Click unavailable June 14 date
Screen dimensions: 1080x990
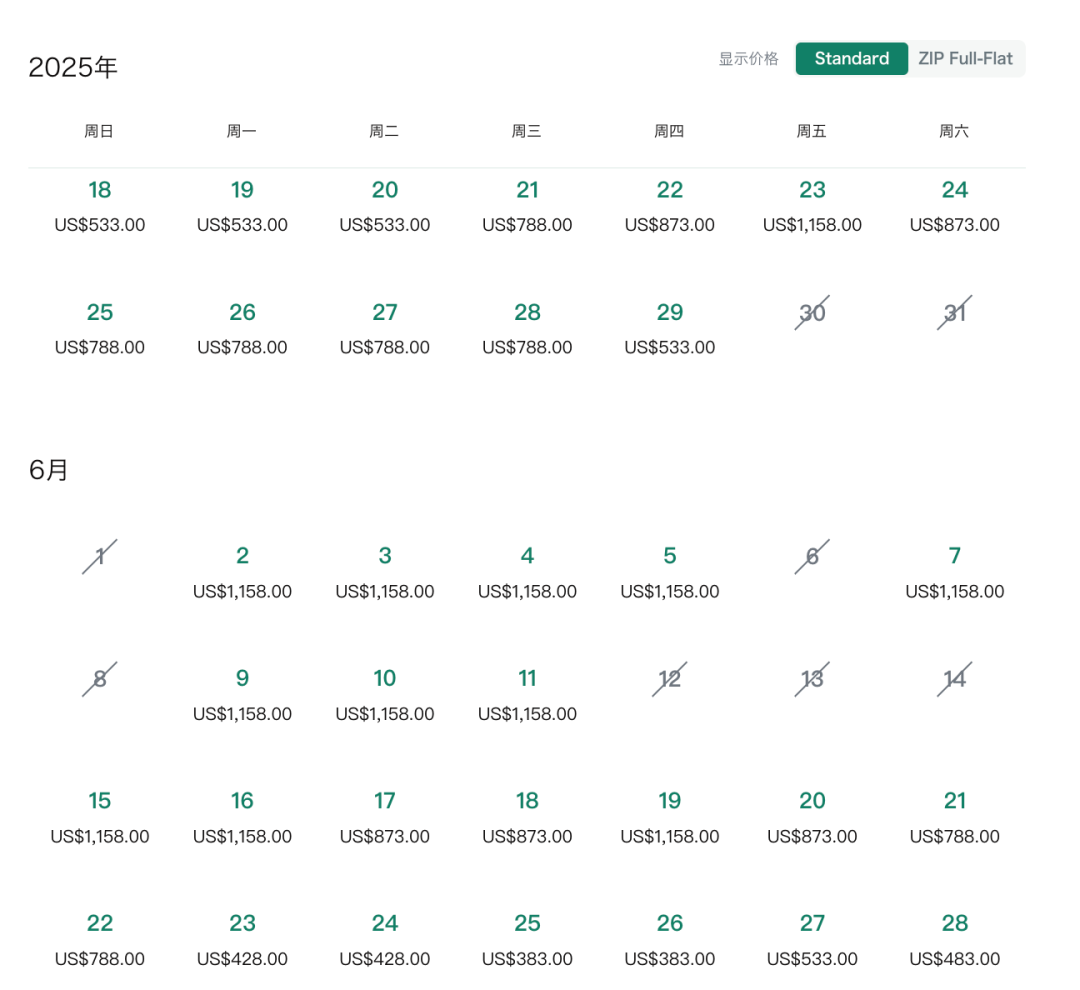click(x=955, y=679)
